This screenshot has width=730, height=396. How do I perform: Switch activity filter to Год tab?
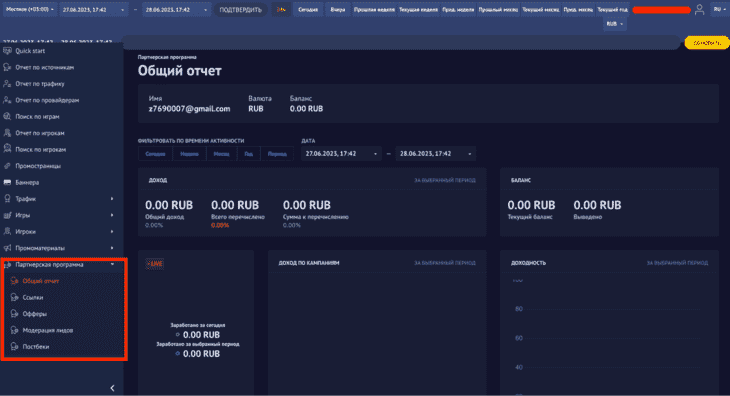coord(249,154)
